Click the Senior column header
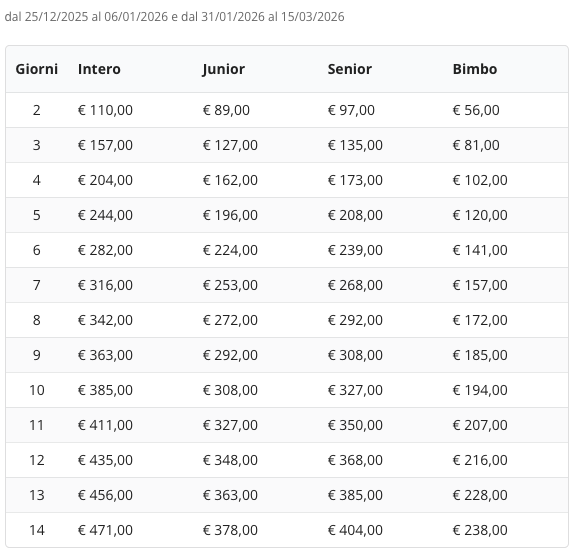The height and width of the screenshot is (554, 572). point(349,69)
